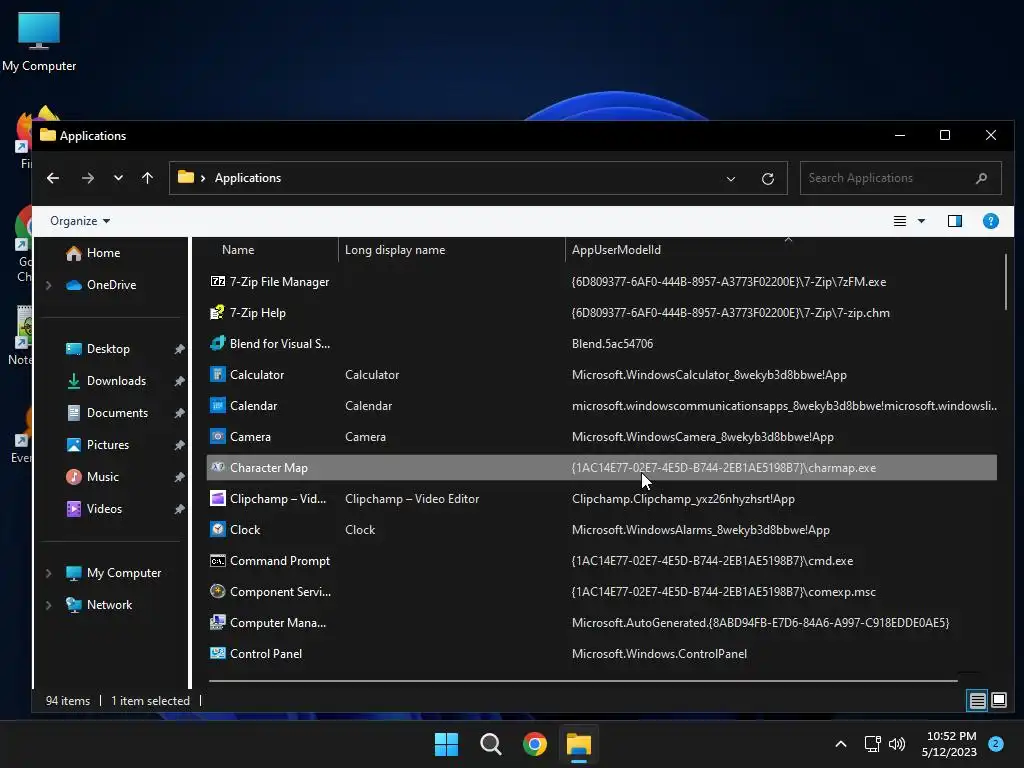Click the search magnifier in Search Applications
The image size is (1024, 768).
[981, 178]
